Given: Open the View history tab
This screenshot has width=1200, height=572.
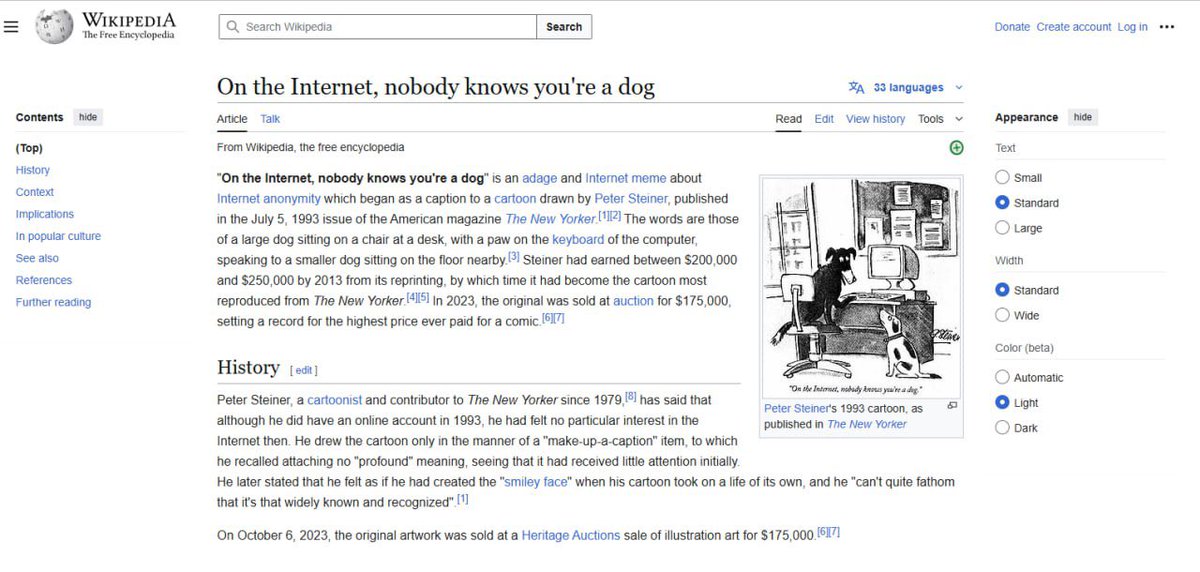Looking at the screenshot, I should [x=875, y=119].
